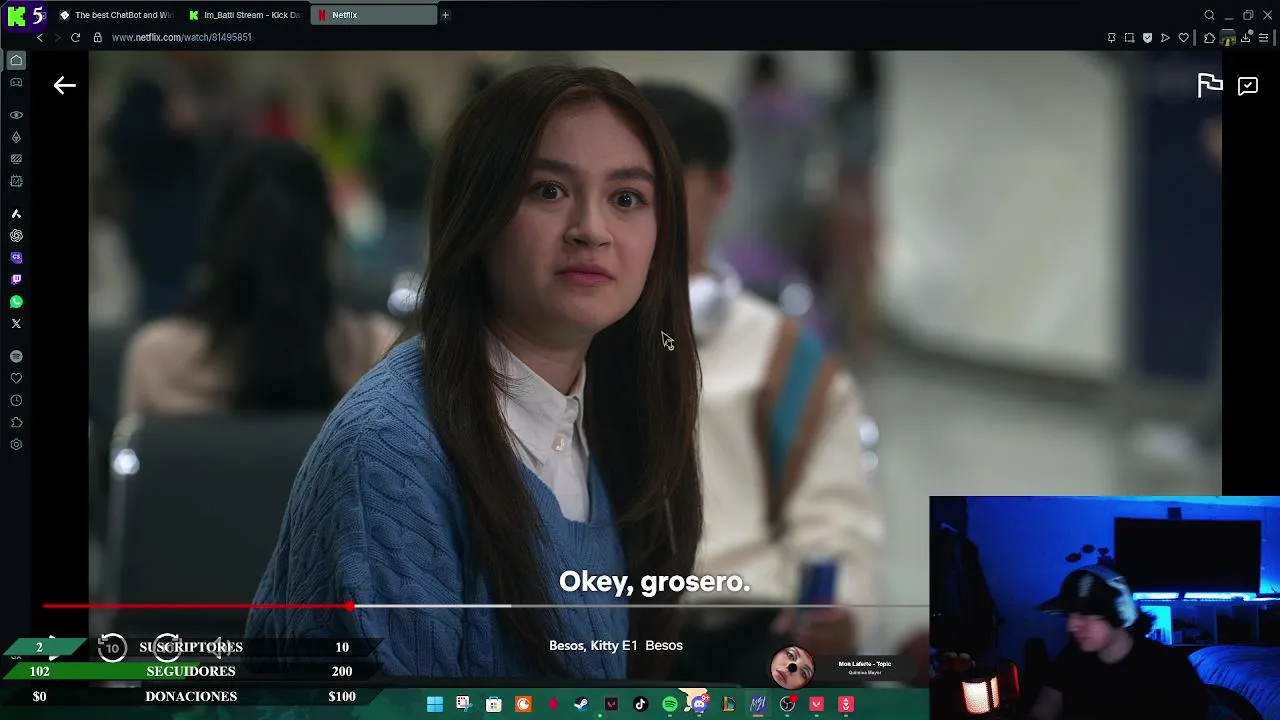Open browser tab search magnifier

(x=1209, y=15)
